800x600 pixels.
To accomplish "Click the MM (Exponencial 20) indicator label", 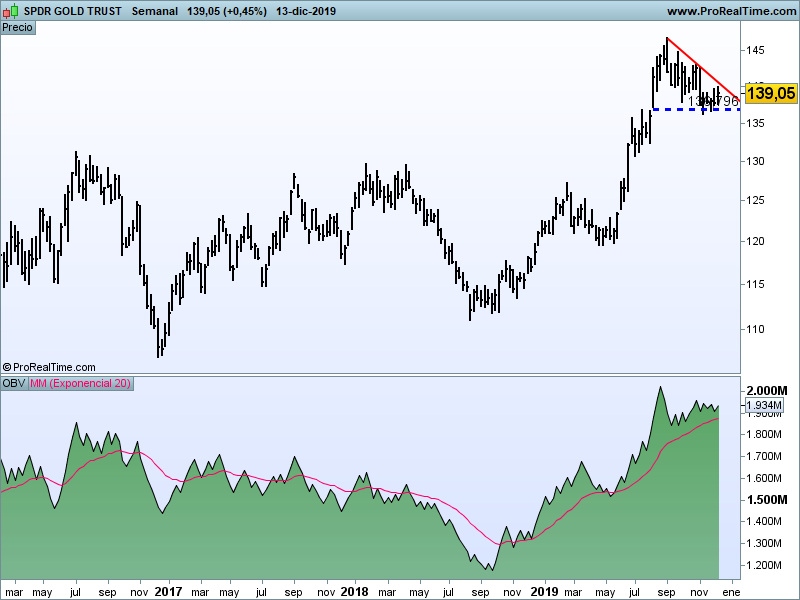I will pyautogui.click(x=80, y=384).
